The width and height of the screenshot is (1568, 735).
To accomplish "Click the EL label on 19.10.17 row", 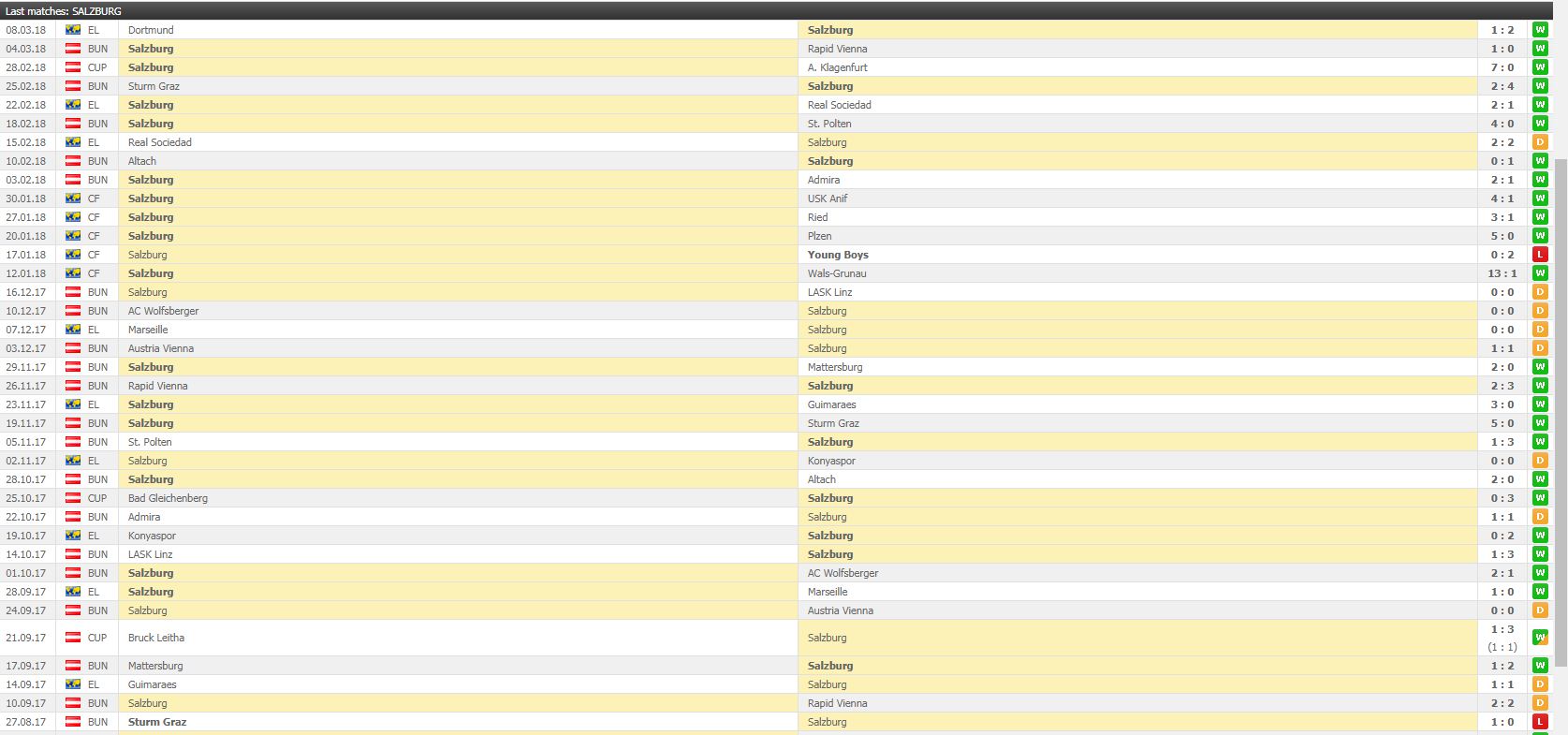I will coord(94,536).
